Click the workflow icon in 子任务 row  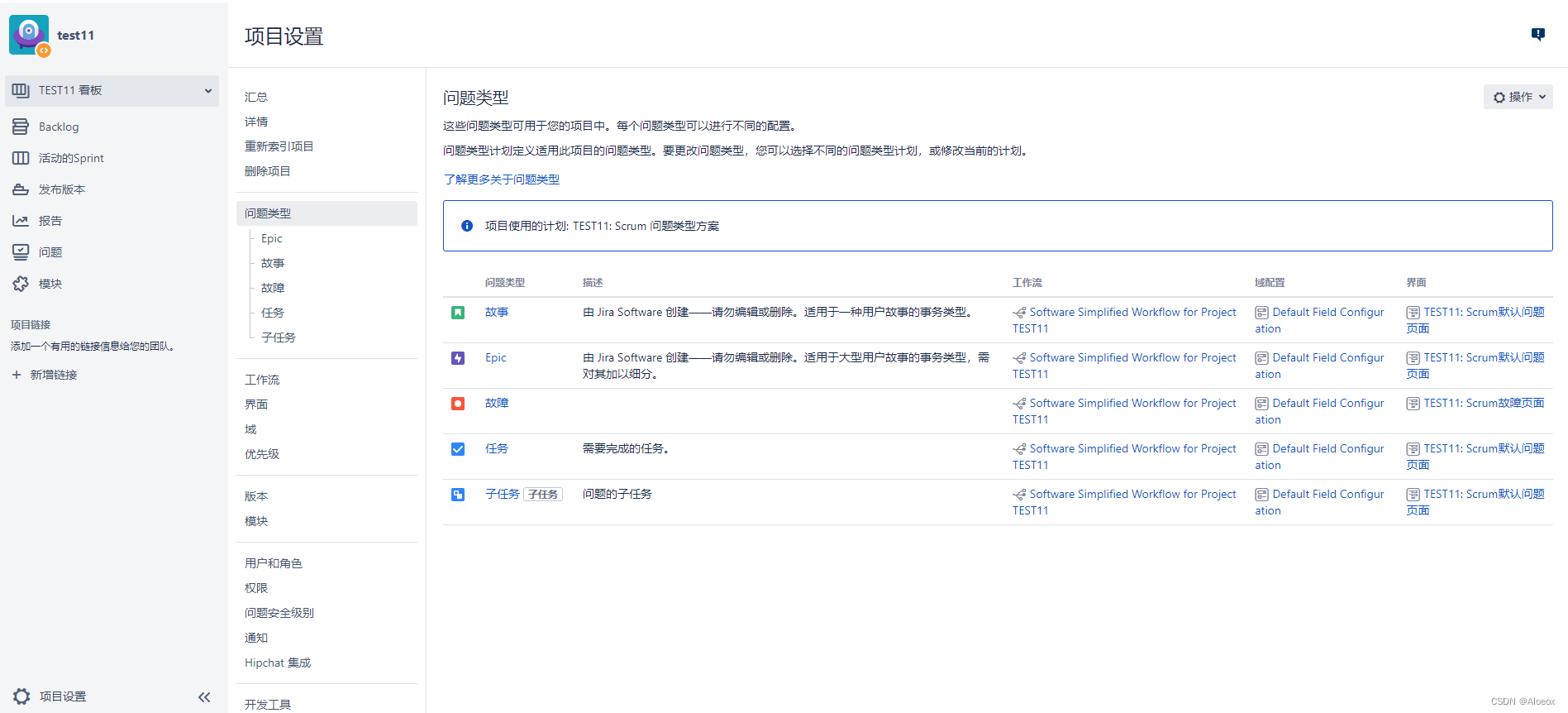coord(1019,495)
